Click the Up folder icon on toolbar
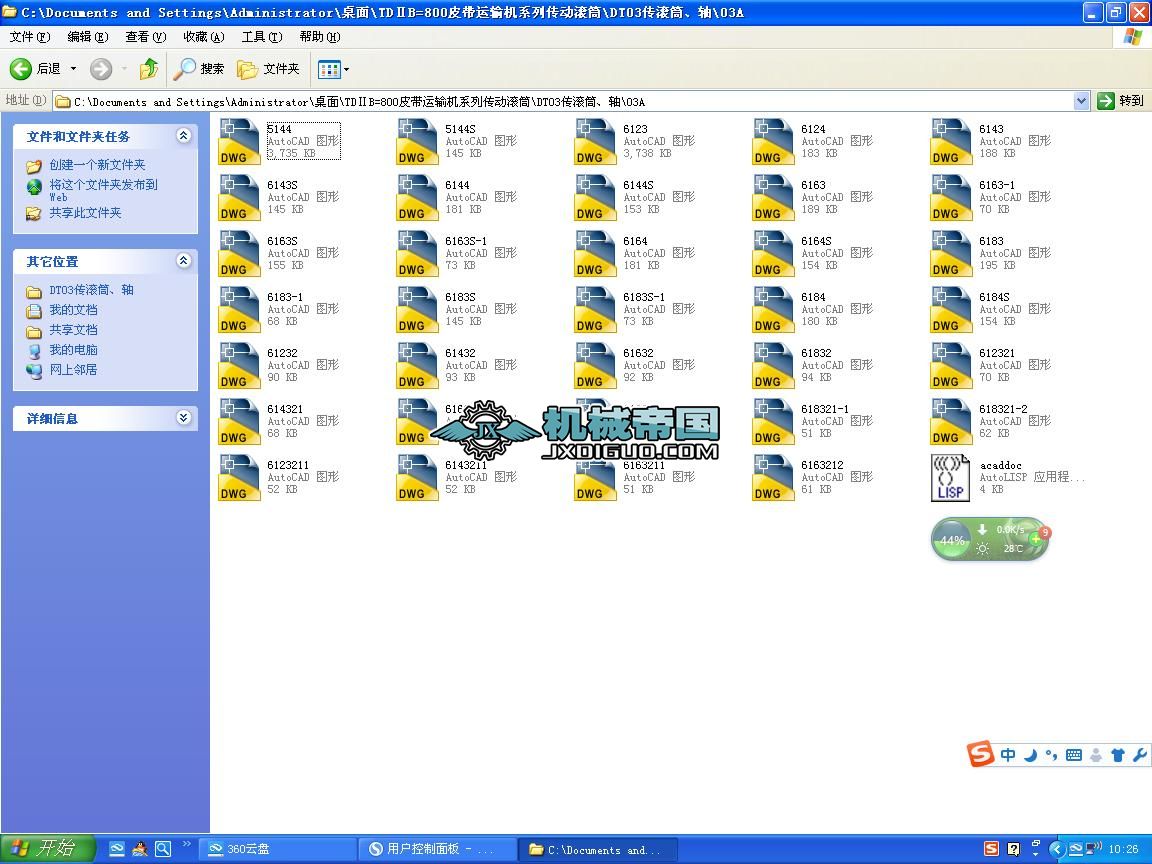Screen dimensions: 1152x864 [147, 70]
